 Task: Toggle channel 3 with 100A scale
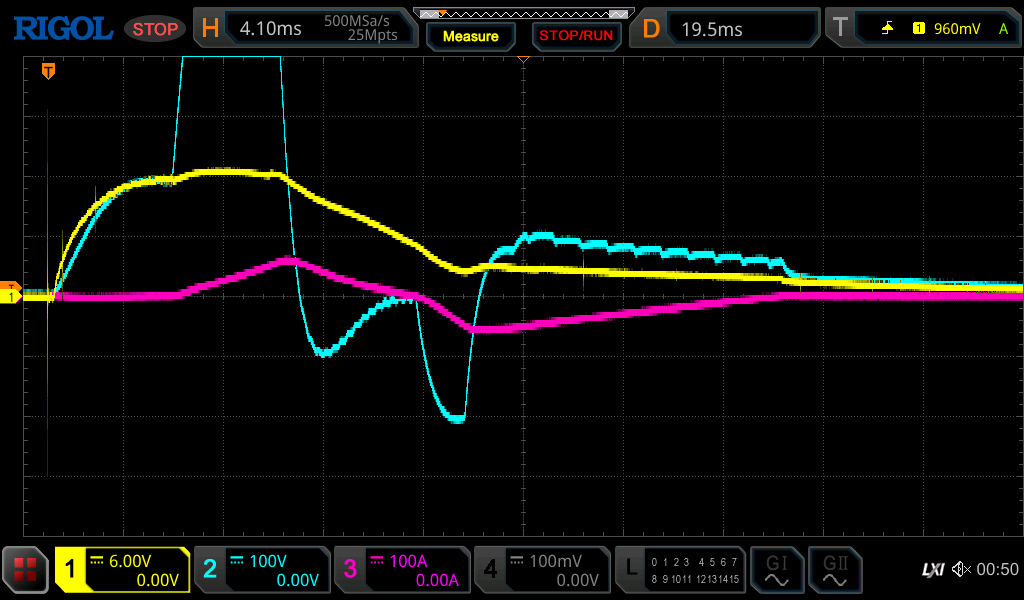(x=402, y=569)
